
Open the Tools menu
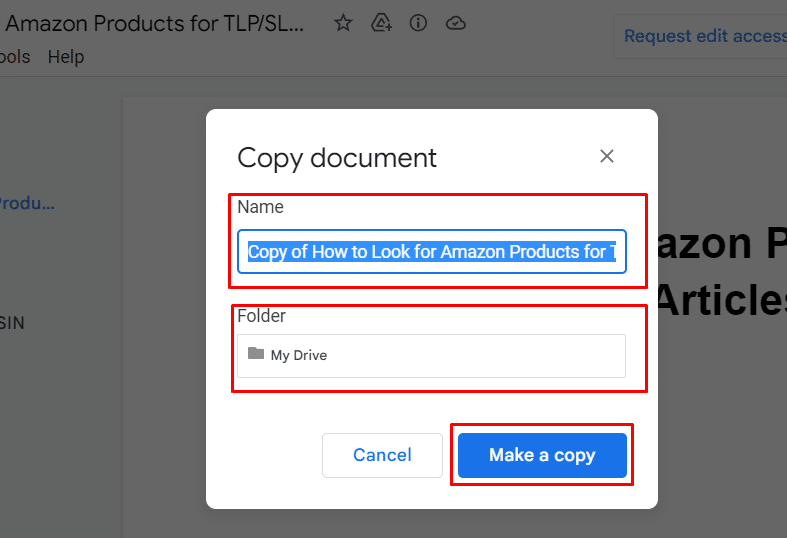point(14,57)
